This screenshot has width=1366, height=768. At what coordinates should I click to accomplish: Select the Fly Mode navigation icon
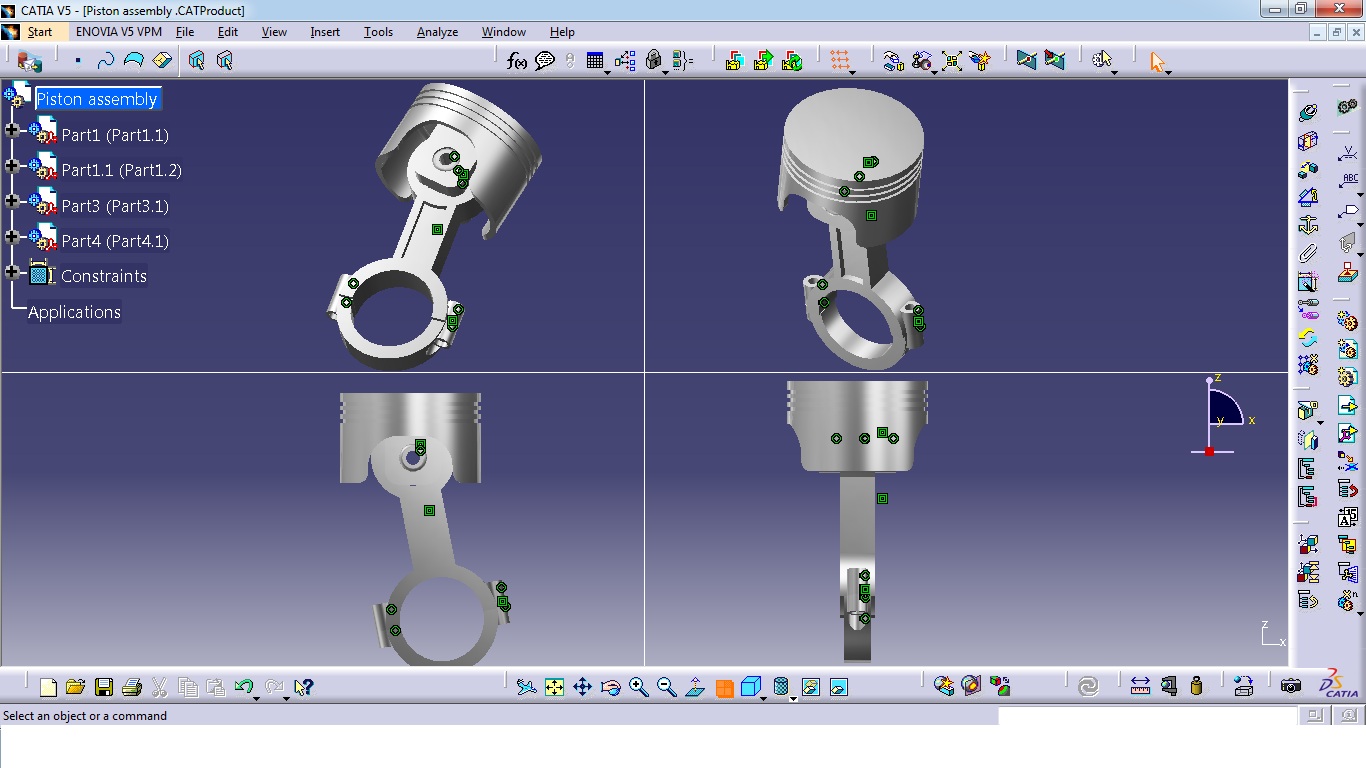coord(527,687)
